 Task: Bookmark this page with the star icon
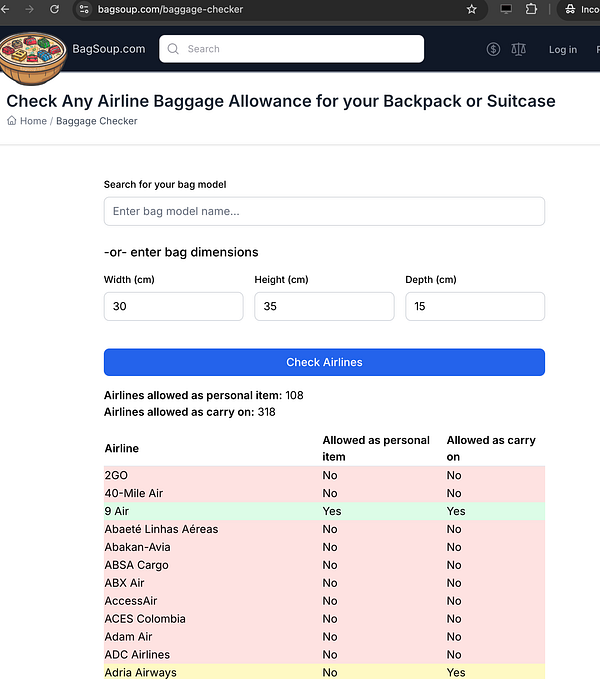pyautogui.click(x=471, y=9)
